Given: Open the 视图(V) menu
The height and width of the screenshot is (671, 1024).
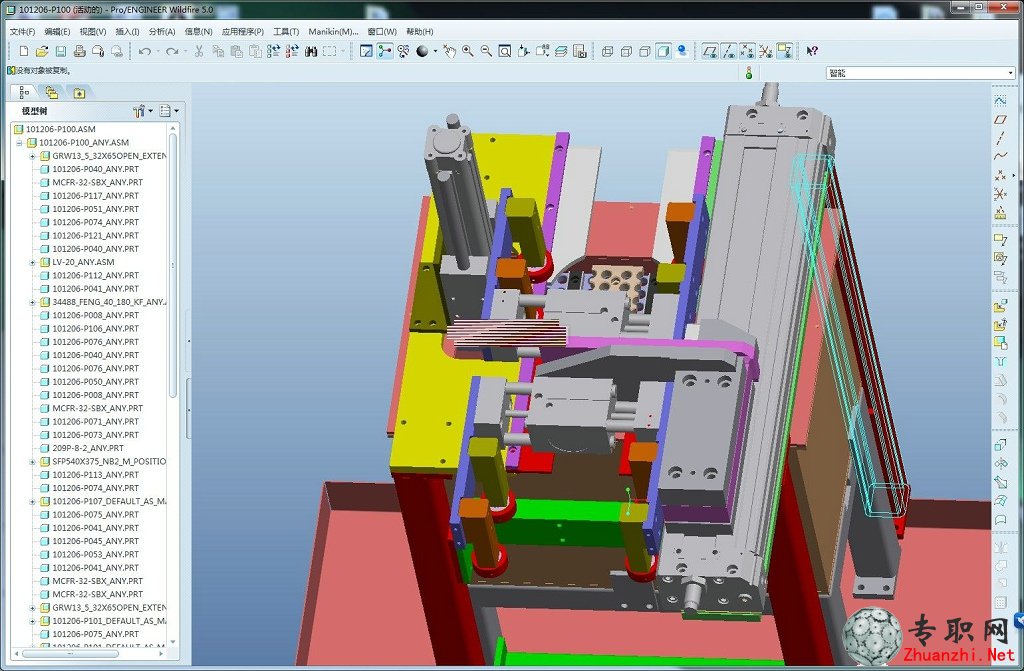Looking at the screenshot, I should coord(93,31).
